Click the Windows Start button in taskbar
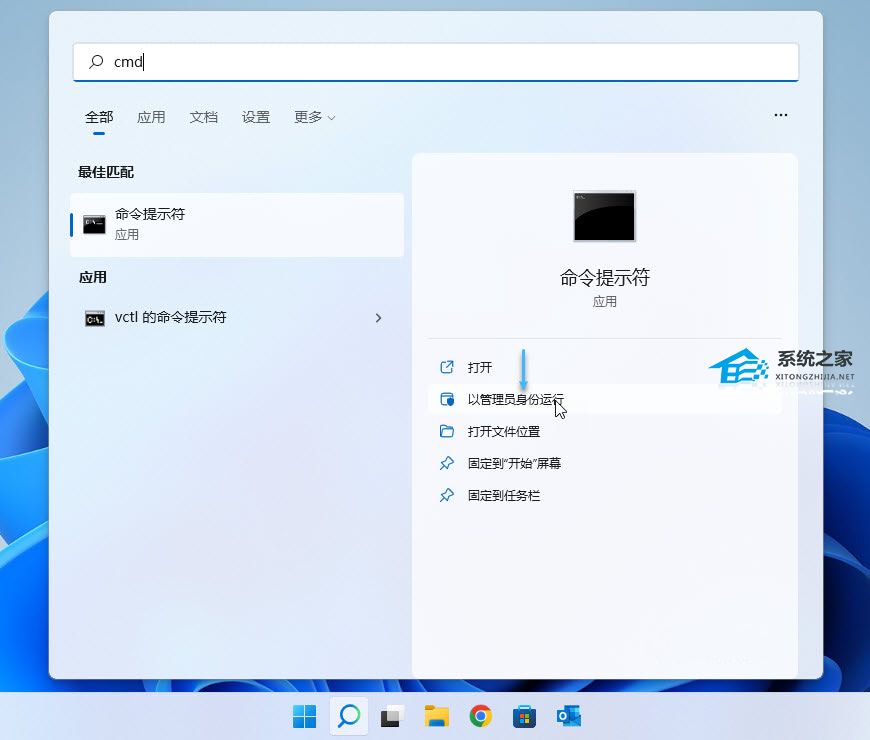Image resolution: width=870 pixels, height=740 pixels. [304, 716]
